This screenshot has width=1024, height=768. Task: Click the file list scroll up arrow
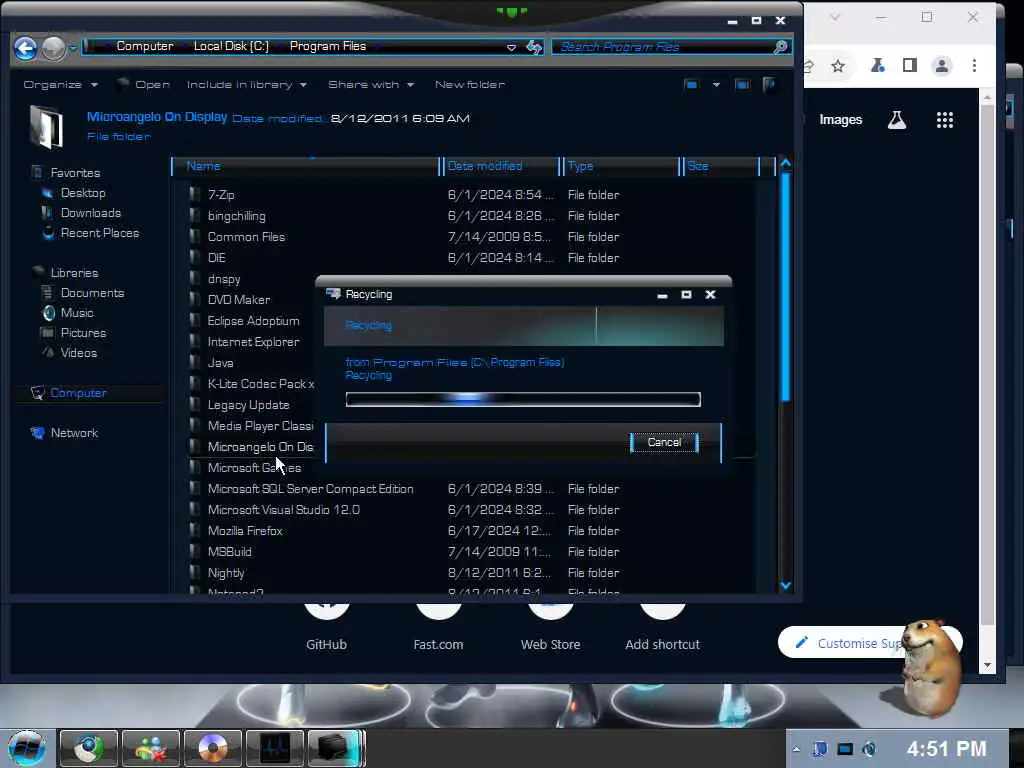pyautogui.click(x=786, y=163)
